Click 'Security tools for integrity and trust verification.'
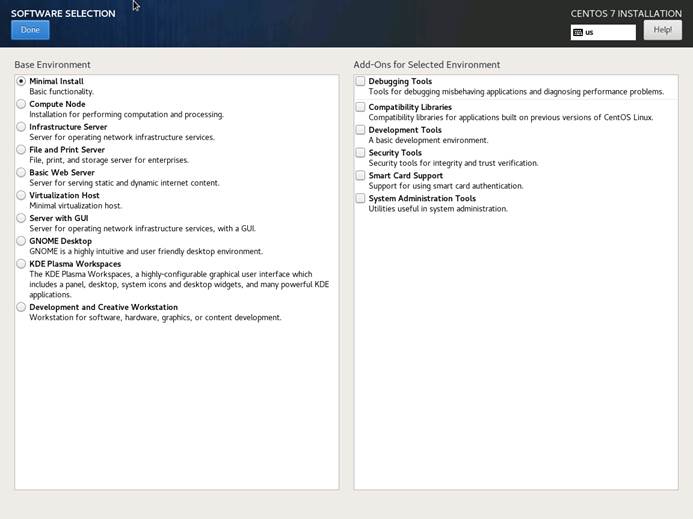 click(453, 163)
